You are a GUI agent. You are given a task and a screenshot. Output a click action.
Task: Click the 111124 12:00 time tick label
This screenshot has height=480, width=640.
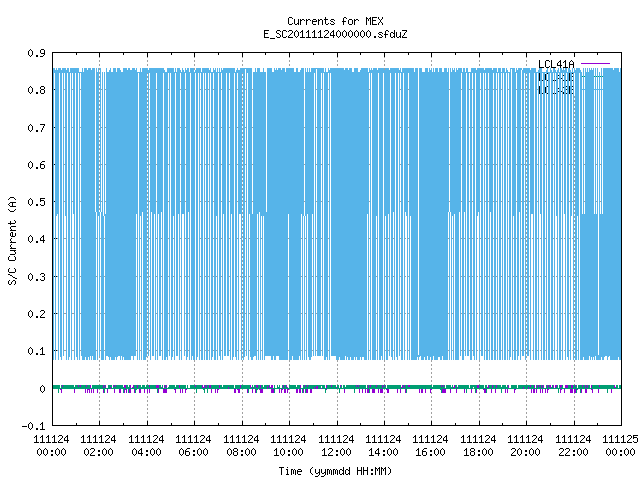click(x=336, y=446)
